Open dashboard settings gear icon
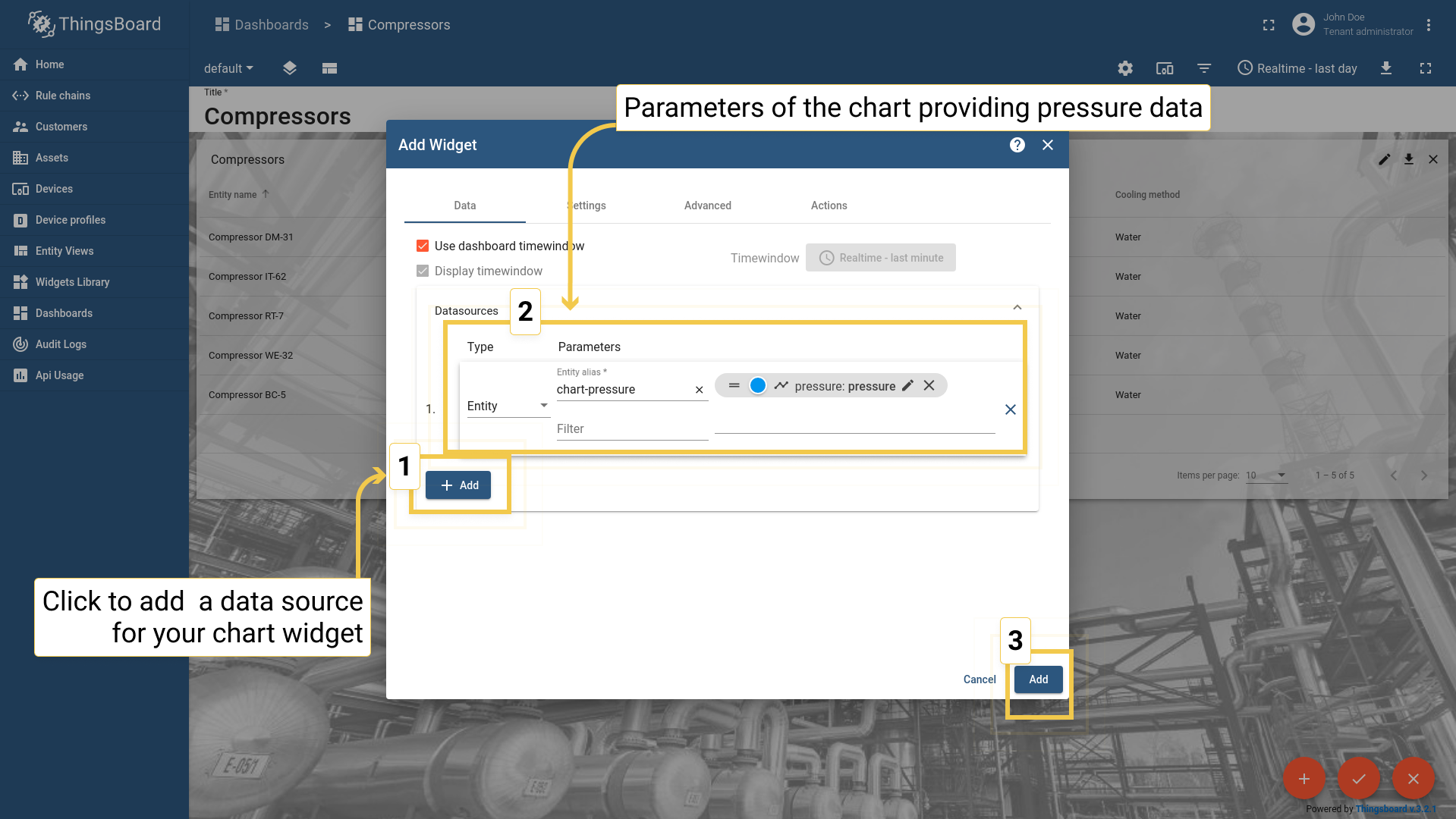This screenshot has height=819, width=1456. (x=1125, y=68)
